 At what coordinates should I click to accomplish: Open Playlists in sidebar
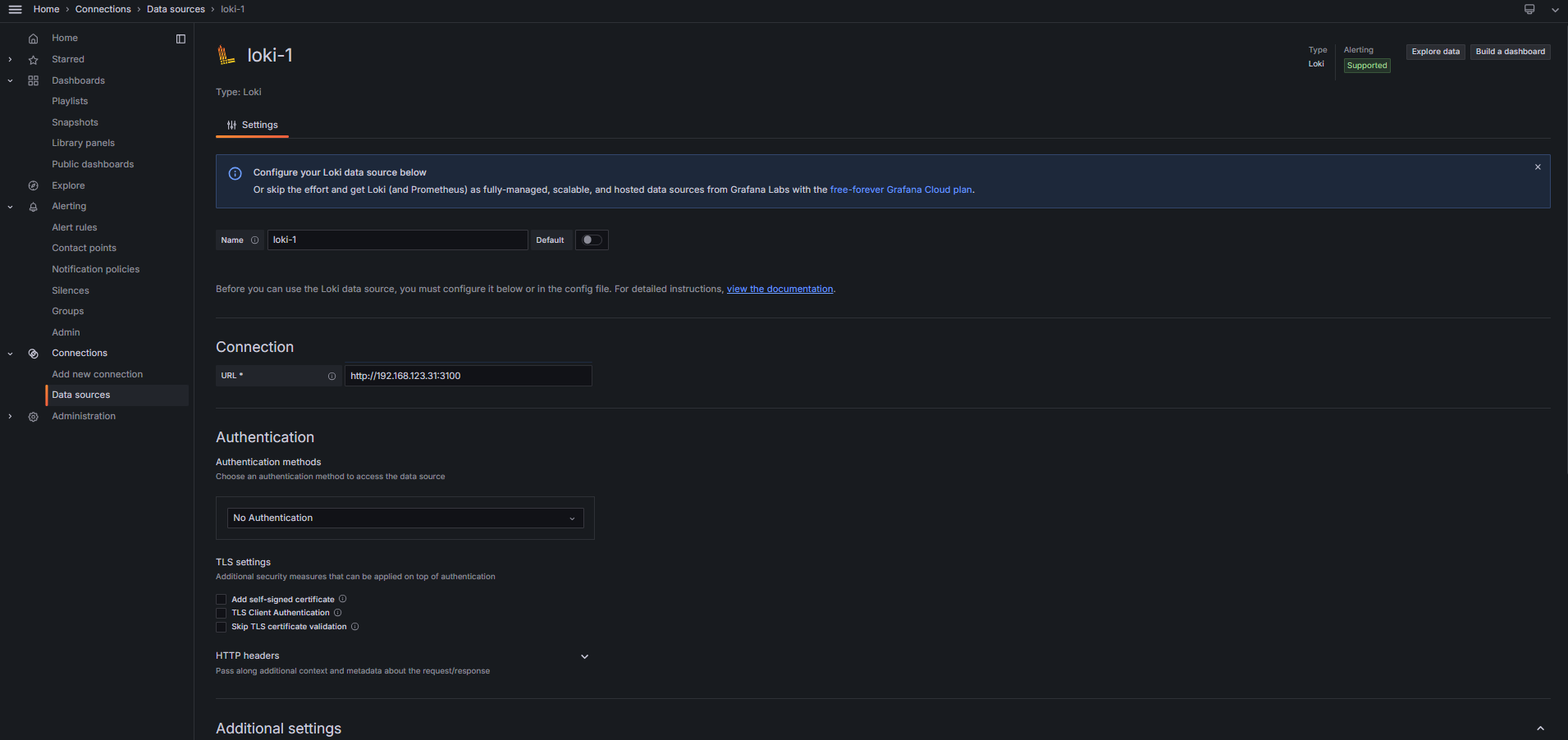[x=70, y=101]
